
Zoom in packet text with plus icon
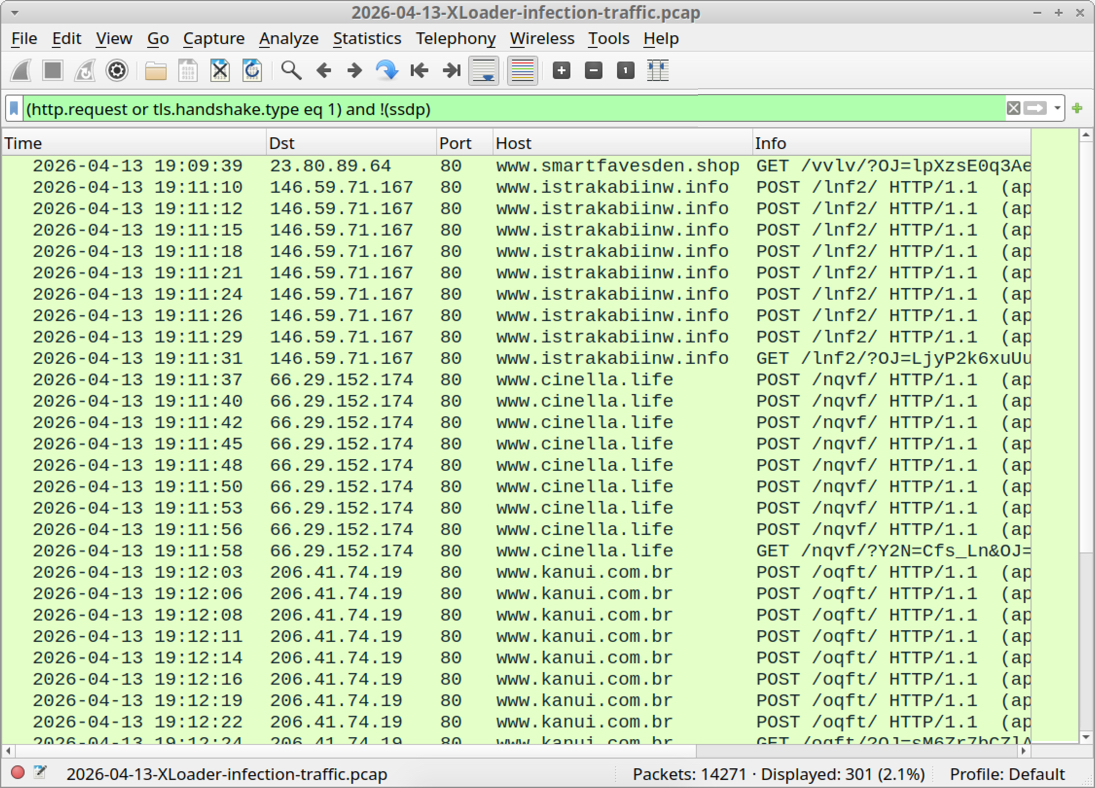point(562,71)
